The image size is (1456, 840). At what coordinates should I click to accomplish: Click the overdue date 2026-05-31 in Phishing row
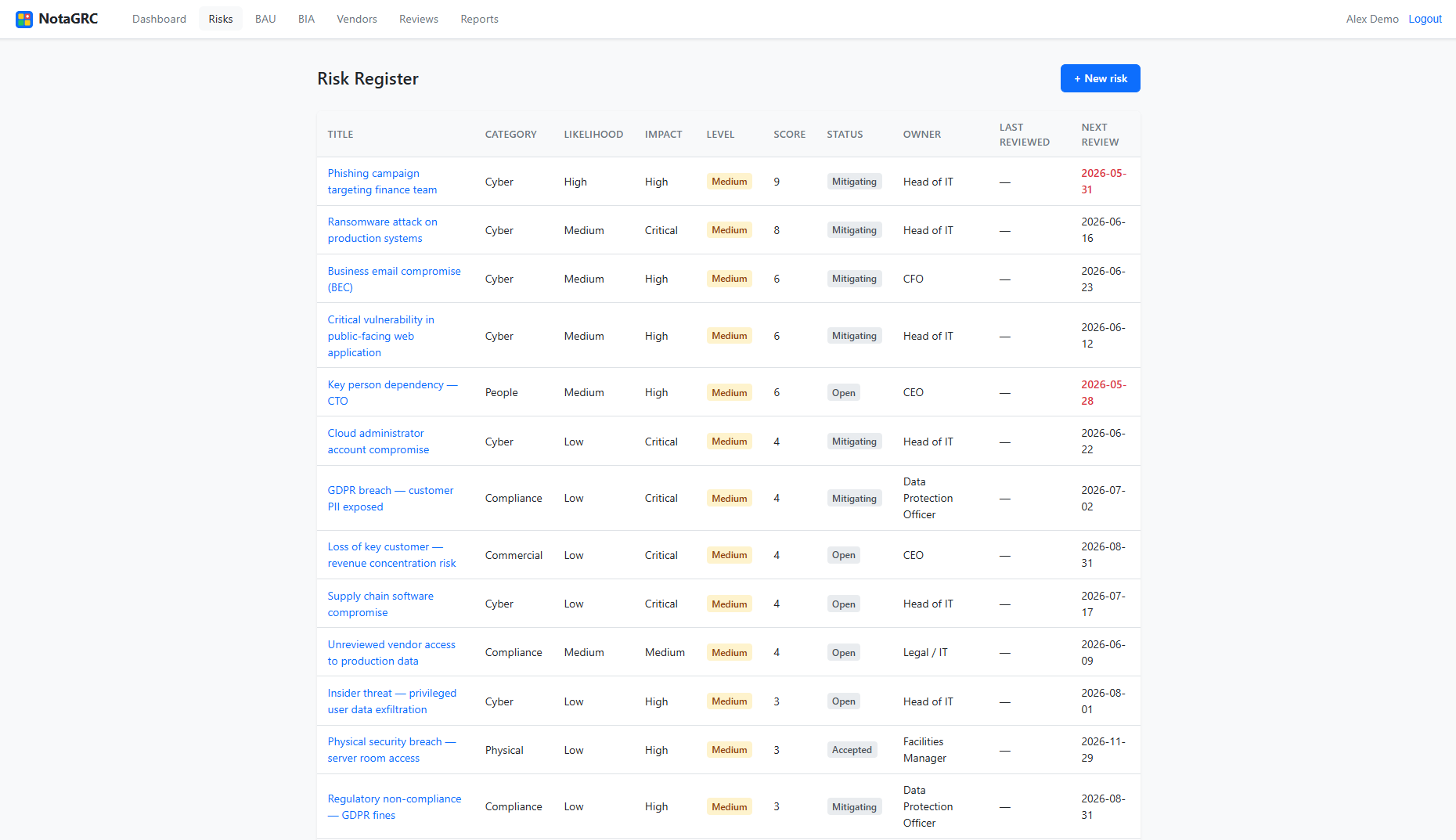[x=1103, y=182]
